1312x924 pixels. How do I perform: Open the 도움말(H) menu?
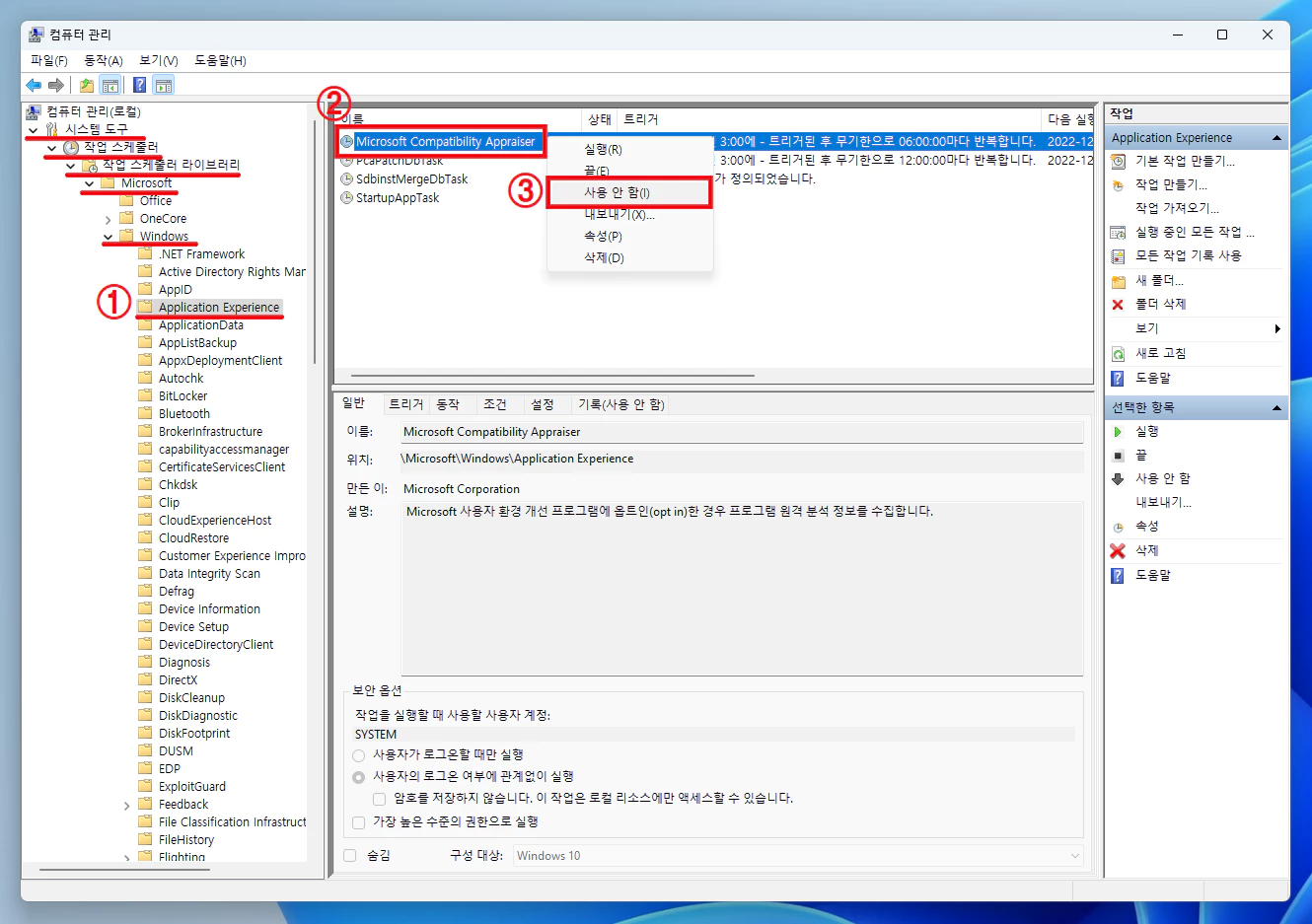[x=220, y=60]
